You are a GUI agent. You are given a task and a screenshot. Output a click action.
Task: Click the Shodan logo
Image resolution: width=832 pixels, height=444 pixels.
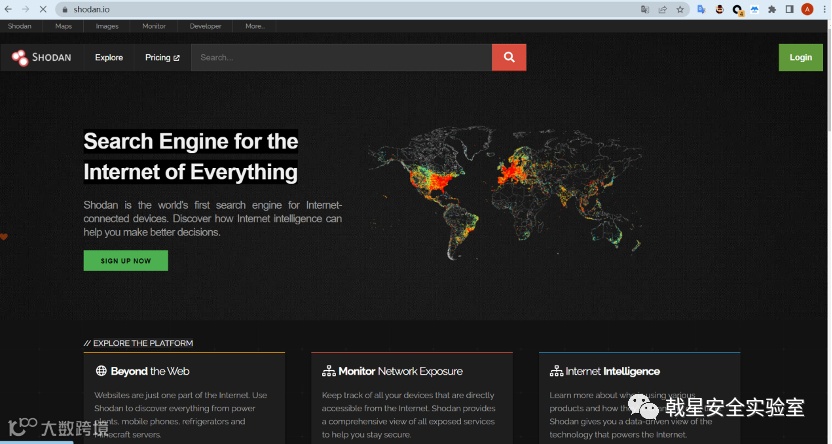[41, 57]
